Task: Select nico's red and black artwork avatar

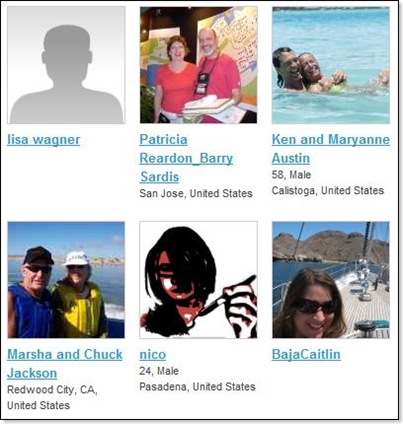Action: click(x=198, y=280)
